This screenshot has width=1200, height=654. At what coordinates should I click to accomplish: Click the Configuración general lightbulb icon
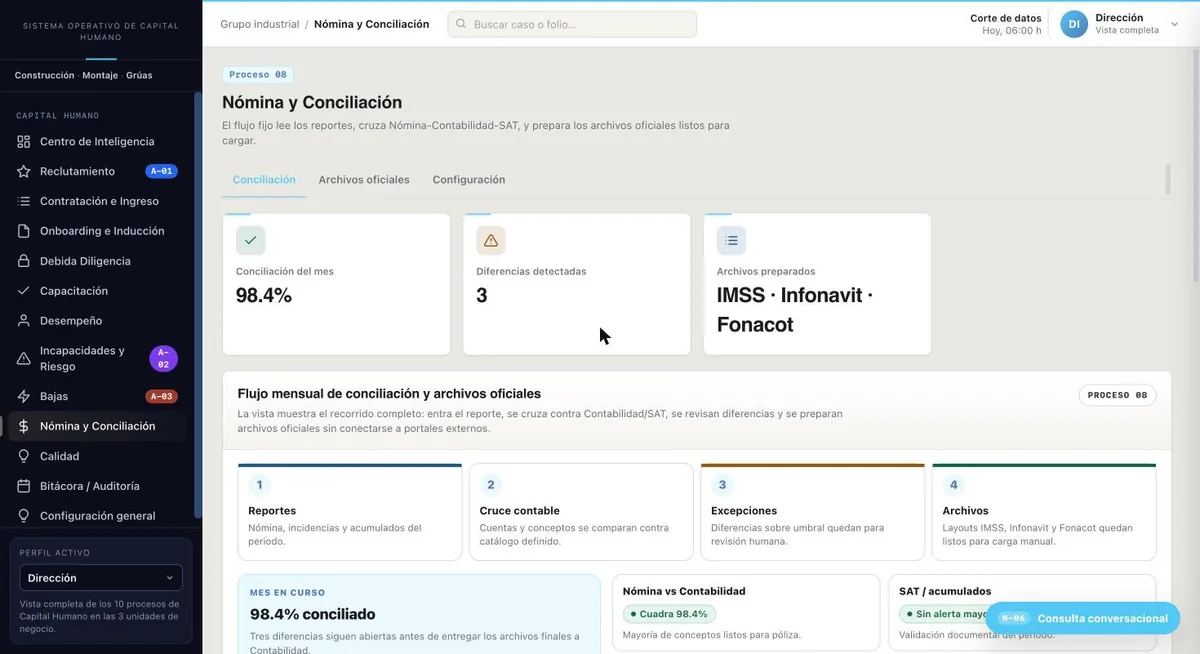click(x=24, y=517)
